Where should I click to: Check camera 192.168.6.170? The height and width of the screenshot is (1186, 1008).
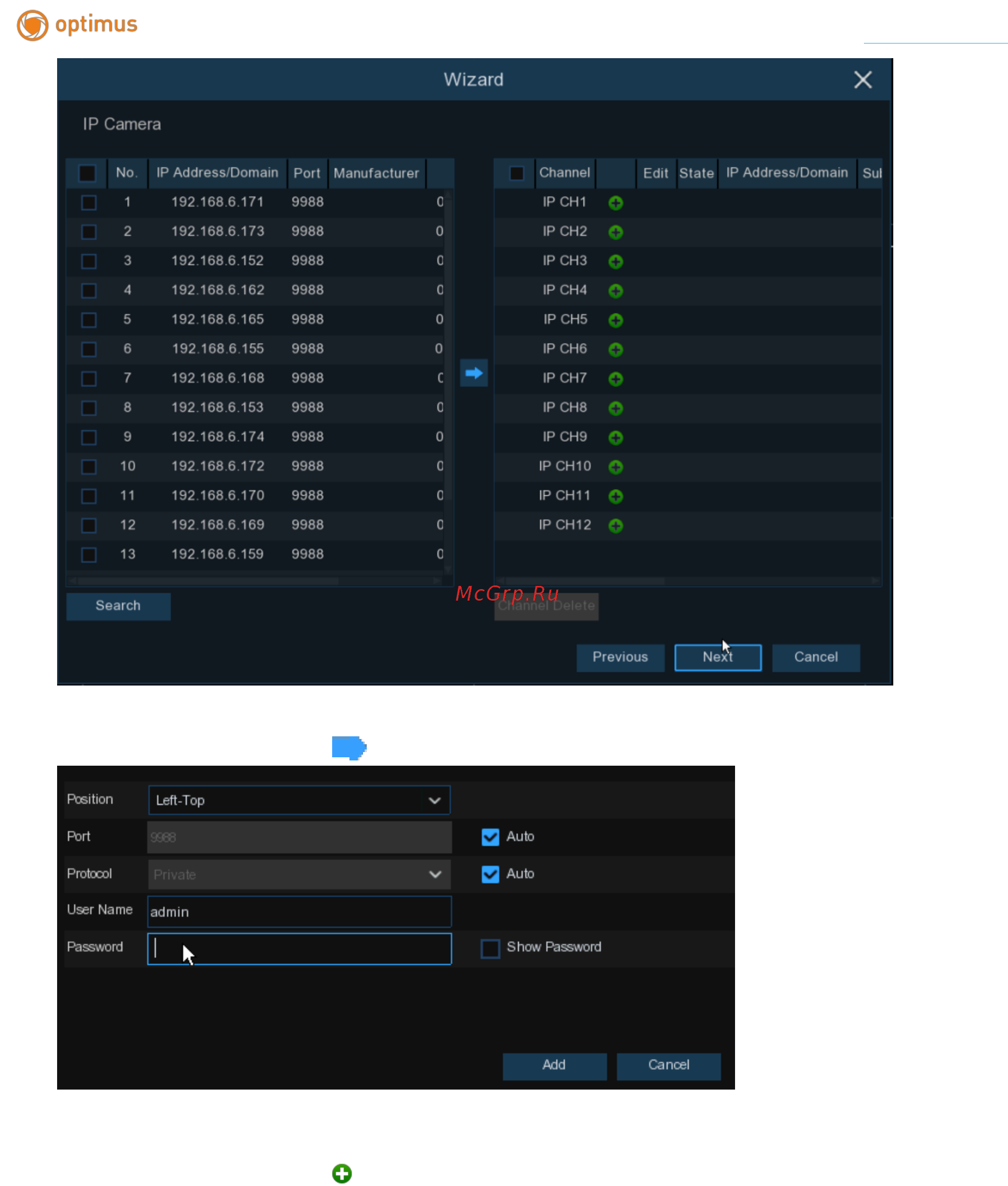[x=89, y=496]
